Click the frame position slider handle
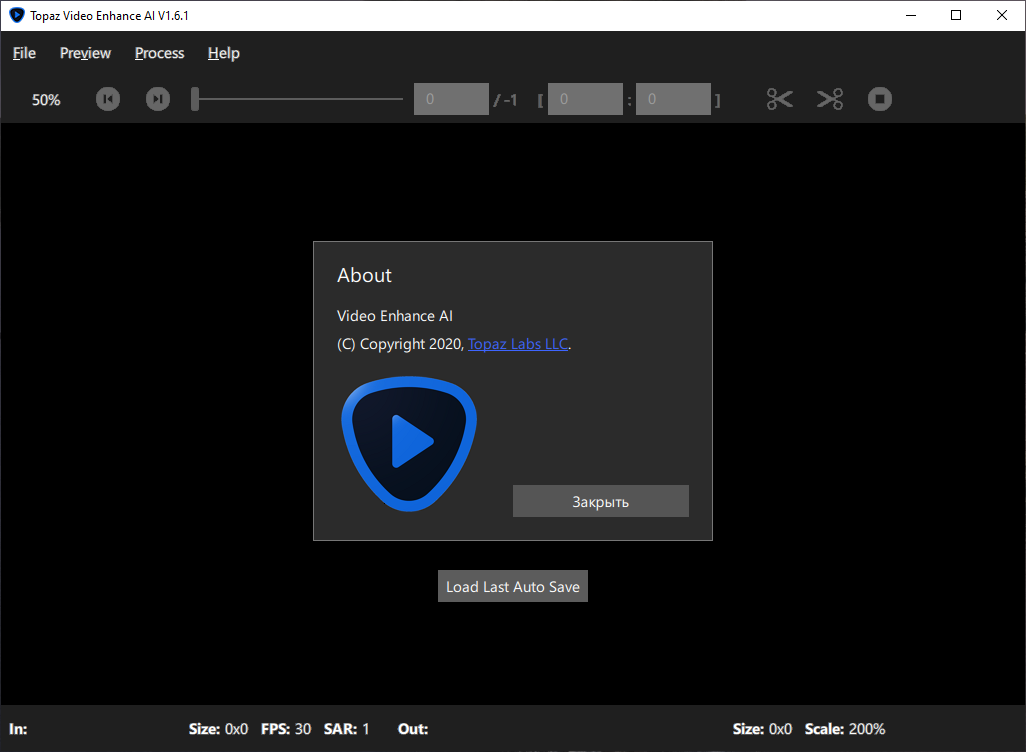Image resolution: width=1026 pixels, height=752 pixels. pos(194,99)
